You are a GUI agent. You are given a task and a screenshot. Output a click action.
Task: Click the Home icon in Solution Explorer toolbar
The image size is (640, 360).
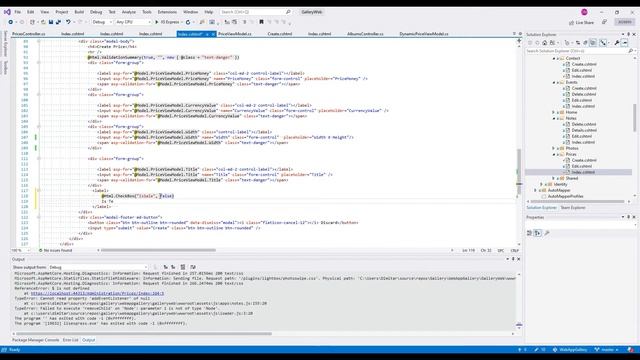click(x=544, y=42)
